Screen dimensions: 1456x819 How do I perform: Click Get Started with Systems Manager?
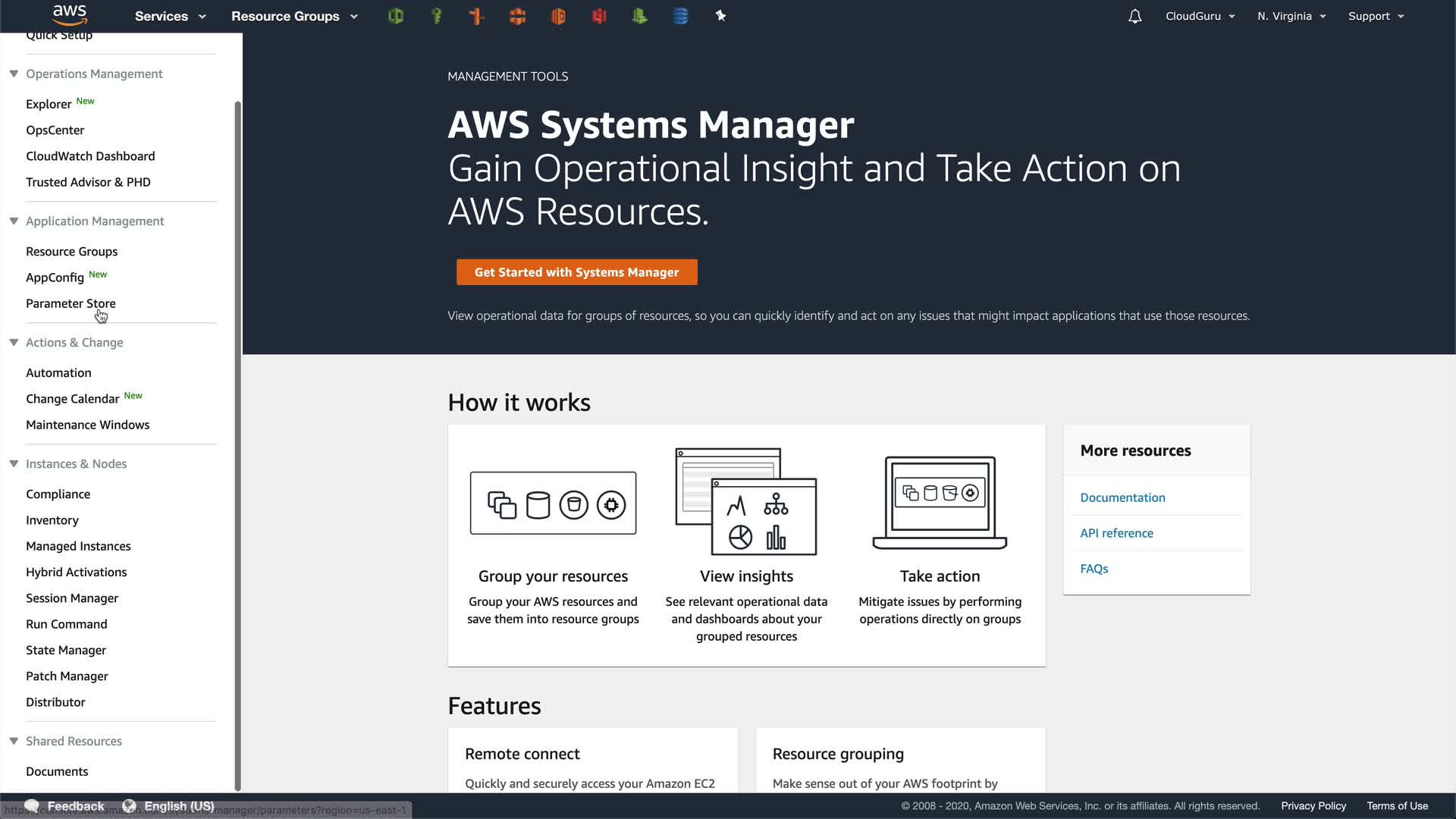(576, 272)
